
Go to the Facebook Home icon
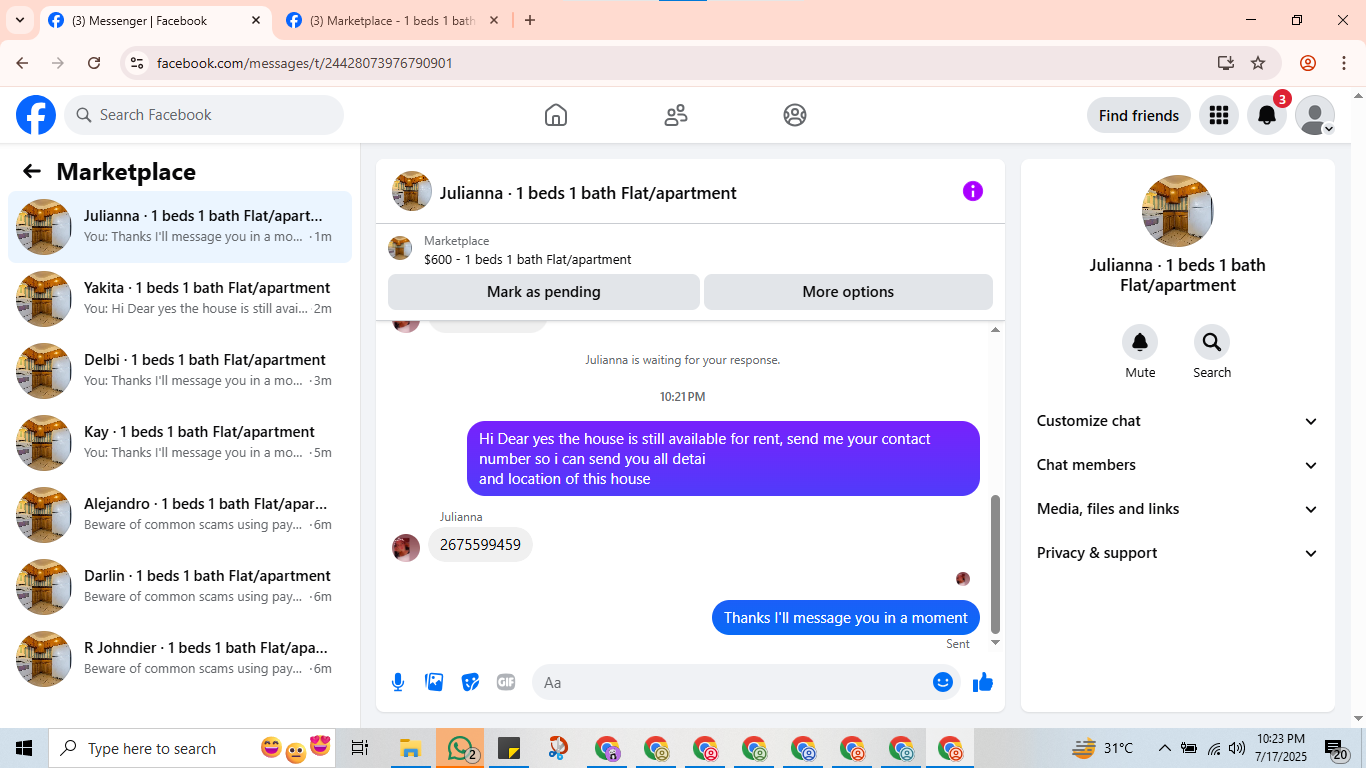pyautogui.click(x=556, y=115)
